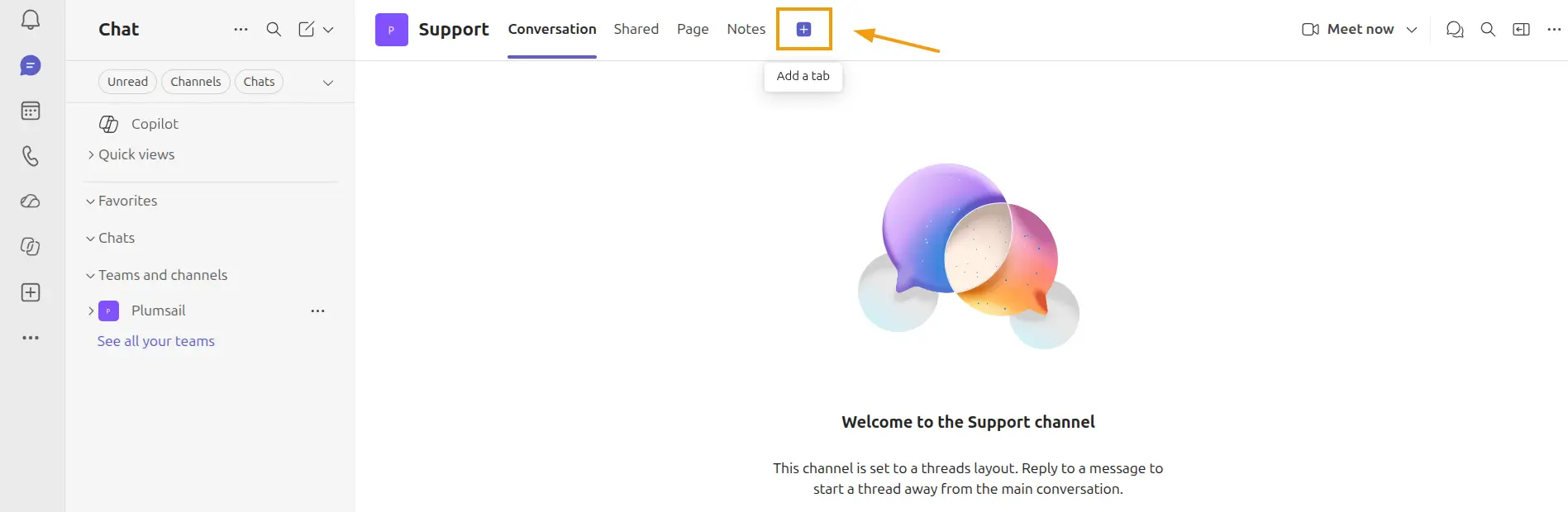Click the Support channel name
The image size is (1568, 512).
point(454,30)
